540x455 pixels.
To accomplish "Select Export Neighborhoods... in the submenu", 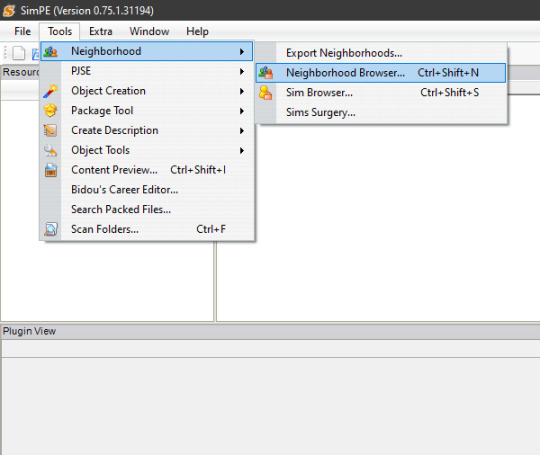I will click(x=381, y=53).
